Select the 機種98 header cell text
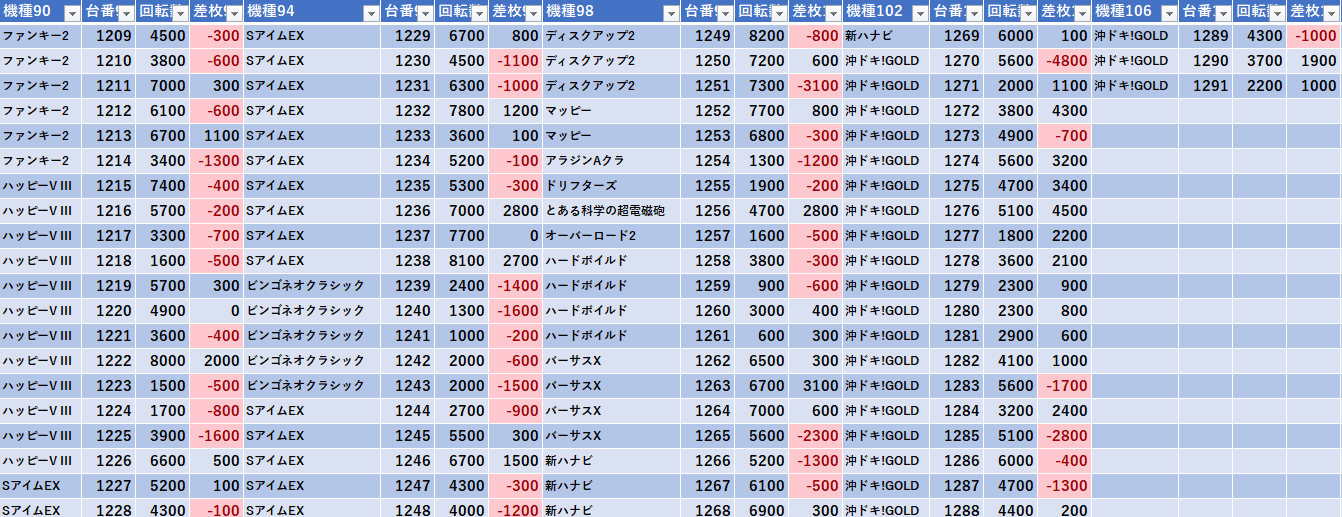1342x517 pixels. (x=570, y=12)
